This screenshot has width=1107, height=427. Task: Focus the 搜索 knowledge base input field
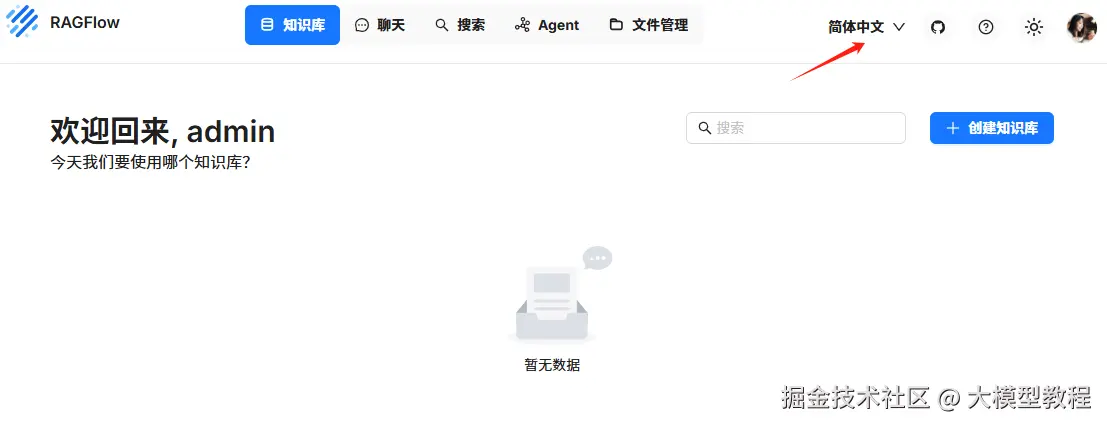(x=796, y=128)
